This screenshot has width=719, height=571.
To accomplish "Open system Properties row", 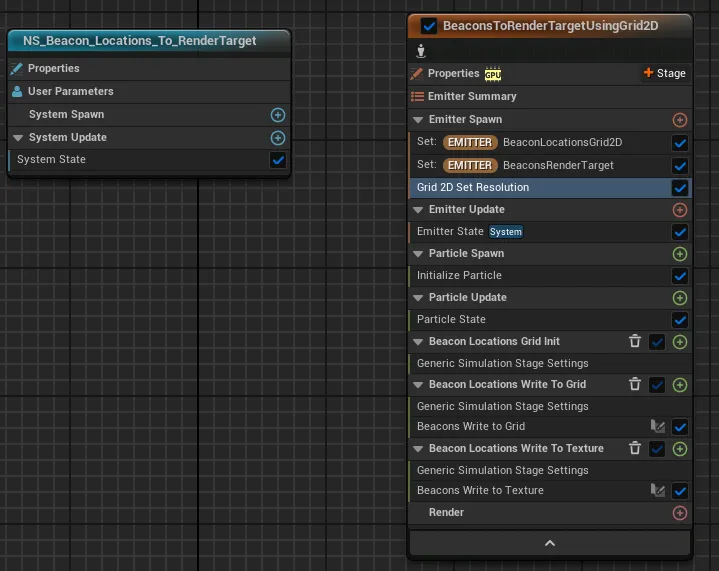I will [x=149, y=68].
